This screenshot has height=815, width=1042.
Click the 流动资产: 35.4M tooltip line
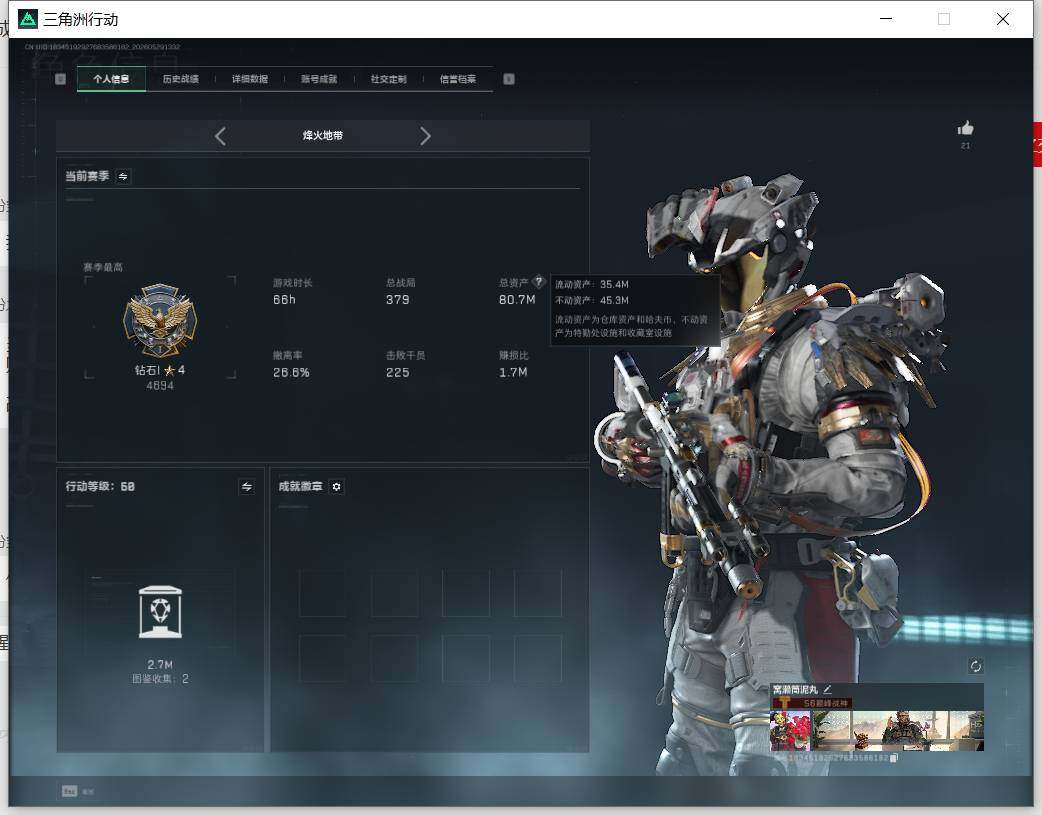[591, 285]
